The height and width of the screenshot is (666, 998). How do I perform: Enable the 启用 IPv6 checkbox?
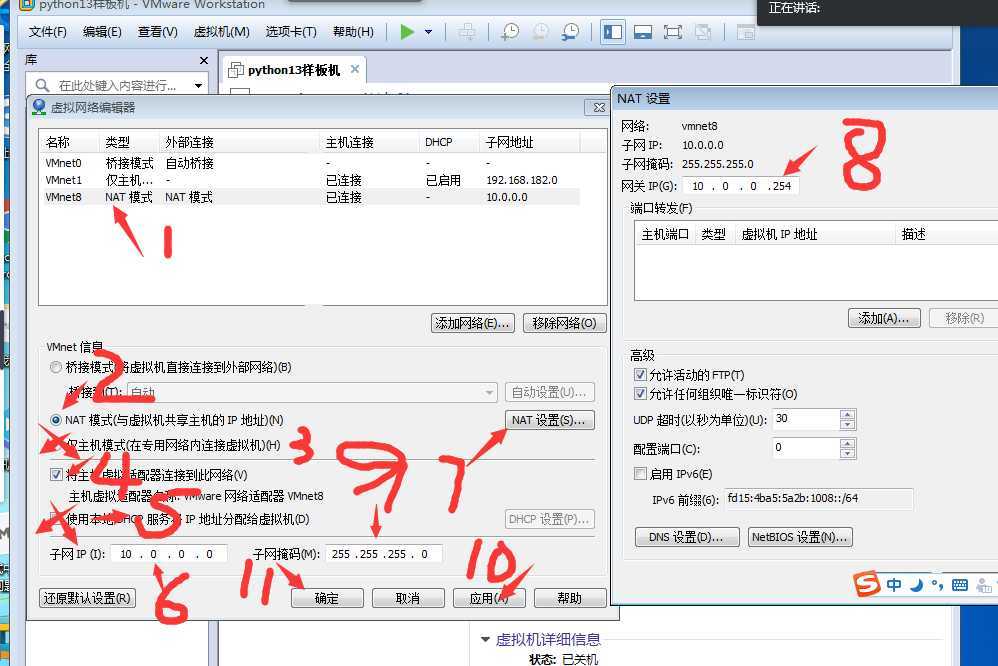click(640, 473)
